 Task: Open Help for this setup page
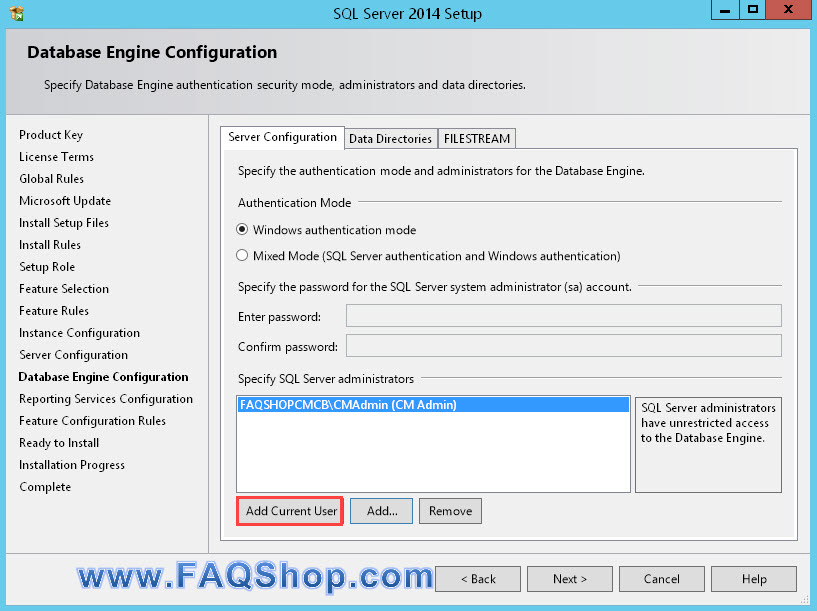[x=754, y=579]
